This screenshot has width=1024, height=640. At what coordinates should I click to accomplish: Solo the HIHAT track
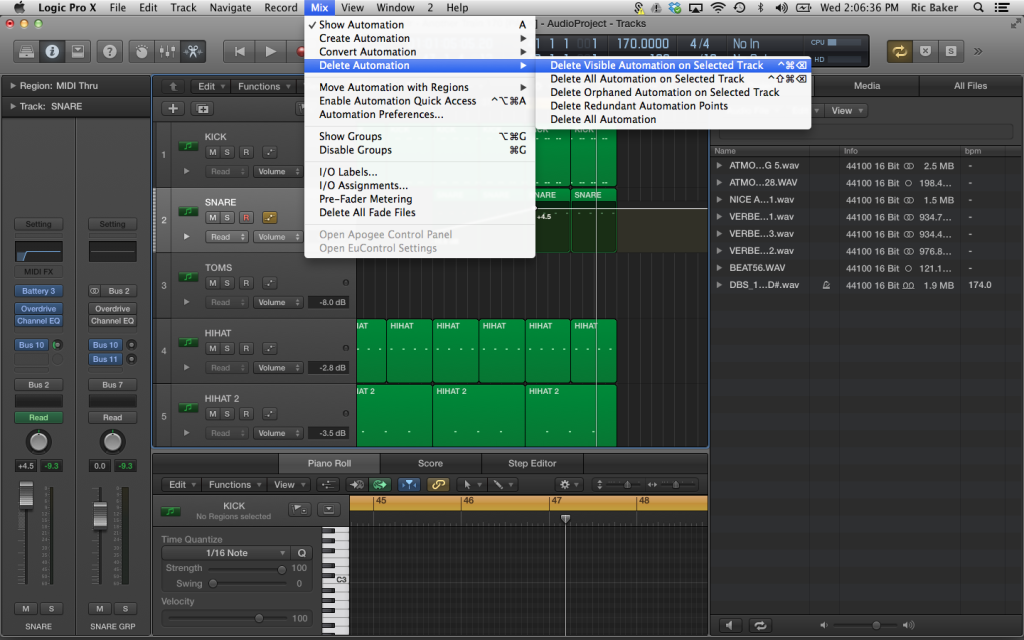(227, 348)
